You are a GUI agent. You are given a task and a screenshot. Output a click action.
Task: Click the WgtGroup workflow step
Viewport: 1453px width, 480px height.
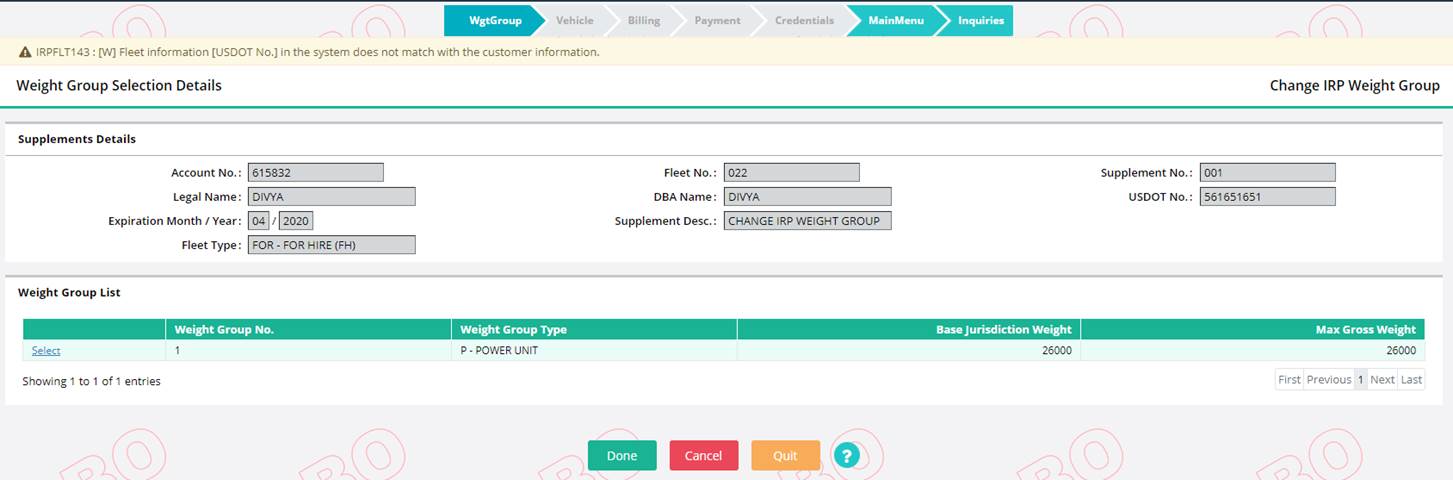[494, 21]
